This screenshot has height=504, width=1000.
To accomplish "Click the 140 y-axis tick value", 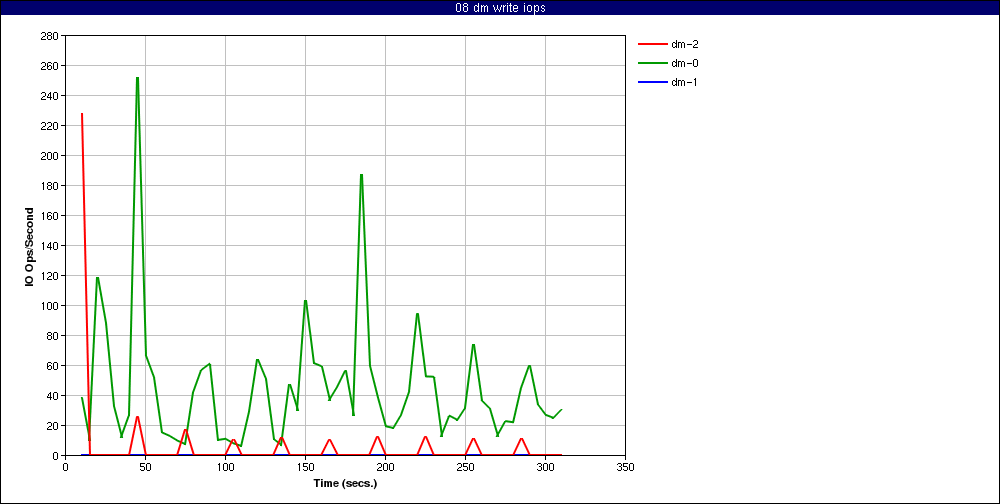I will tap(49, 246).
